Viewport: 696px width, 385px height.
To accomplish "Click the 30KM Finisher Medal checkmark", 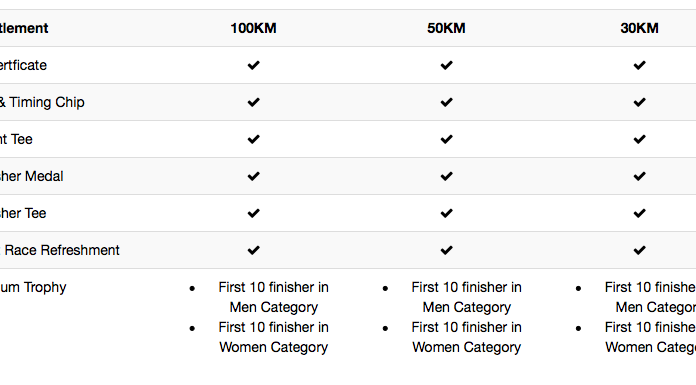I will click(x=640, y=176).
